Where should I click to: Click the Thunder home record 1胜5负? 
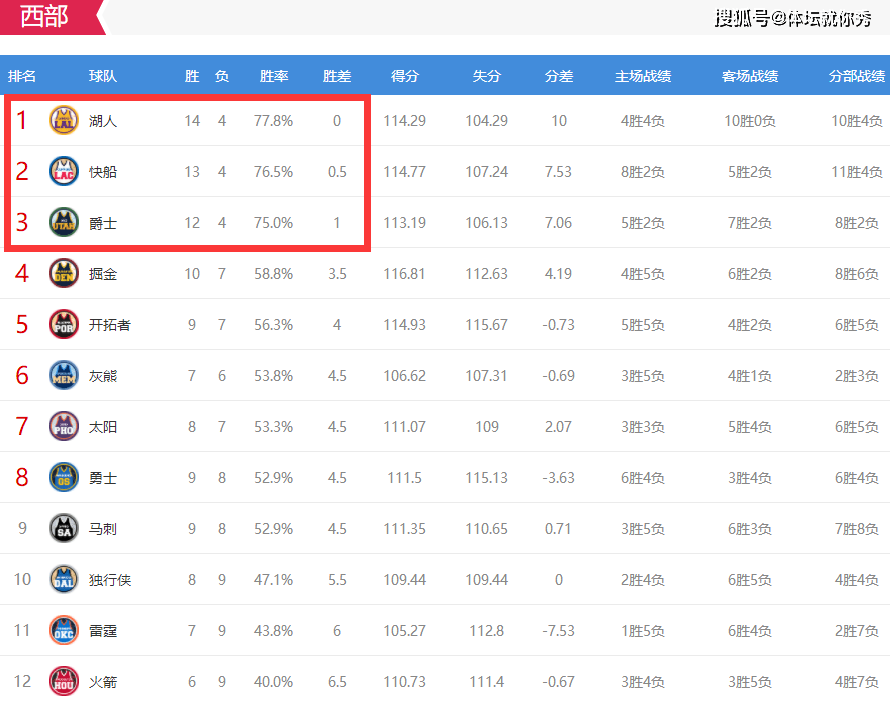click(x=643, y=631)
